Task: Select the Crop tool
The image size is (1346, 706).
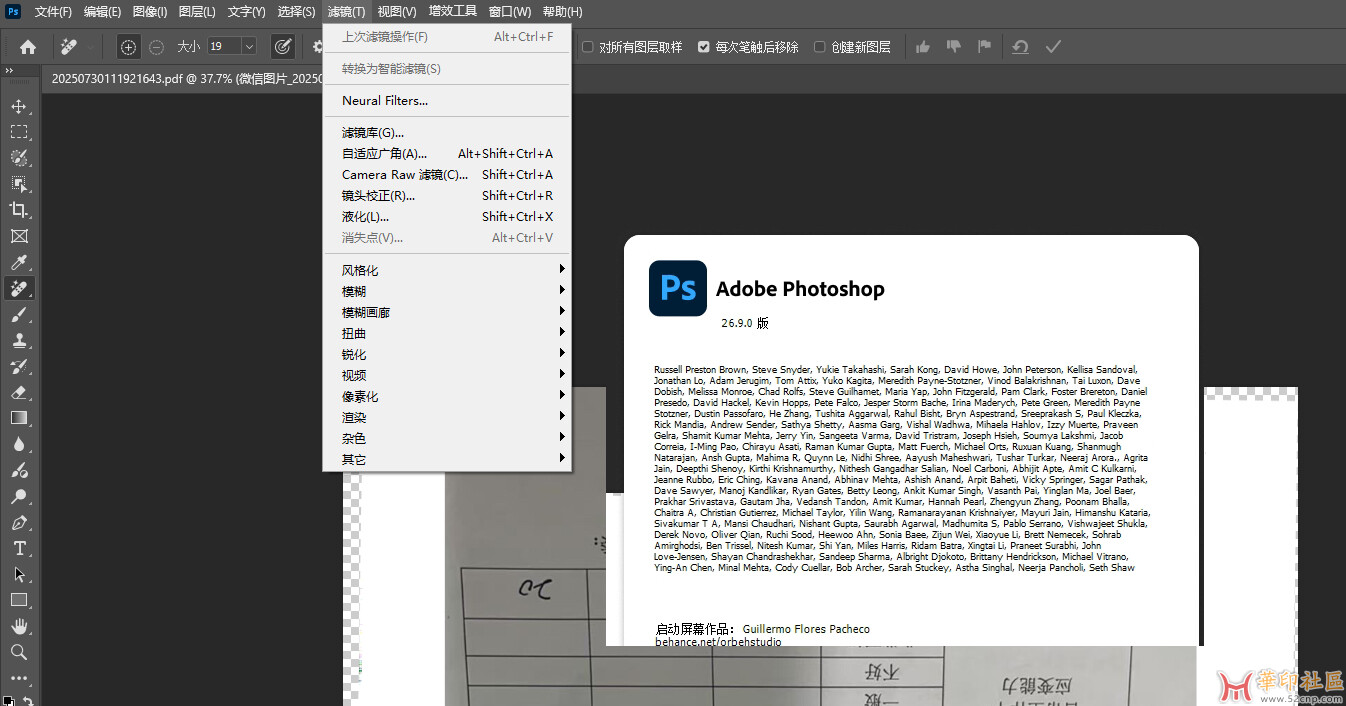Action: (19, 210)
